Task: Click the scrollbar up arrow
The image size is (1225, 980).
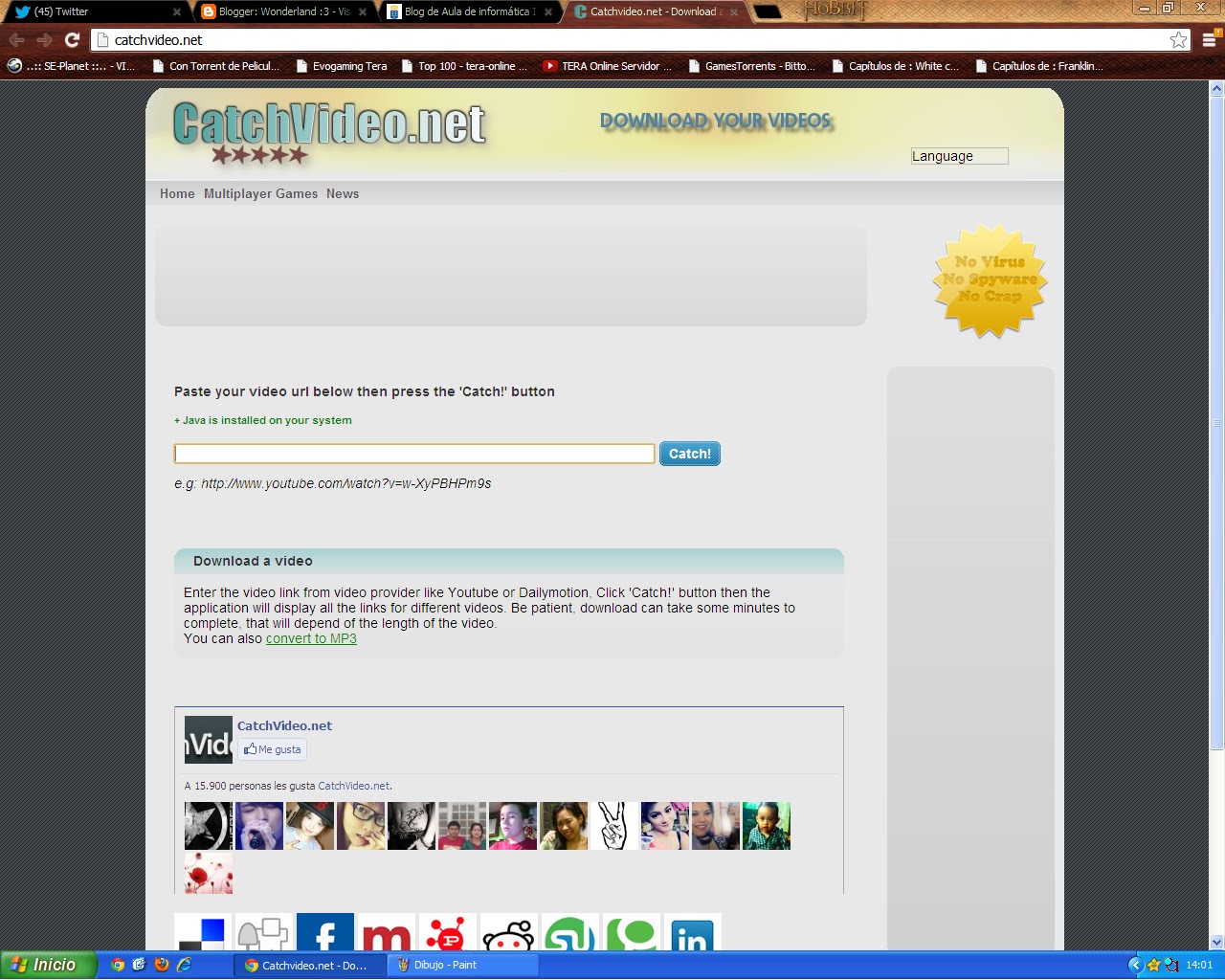Action: [1217, 89]
